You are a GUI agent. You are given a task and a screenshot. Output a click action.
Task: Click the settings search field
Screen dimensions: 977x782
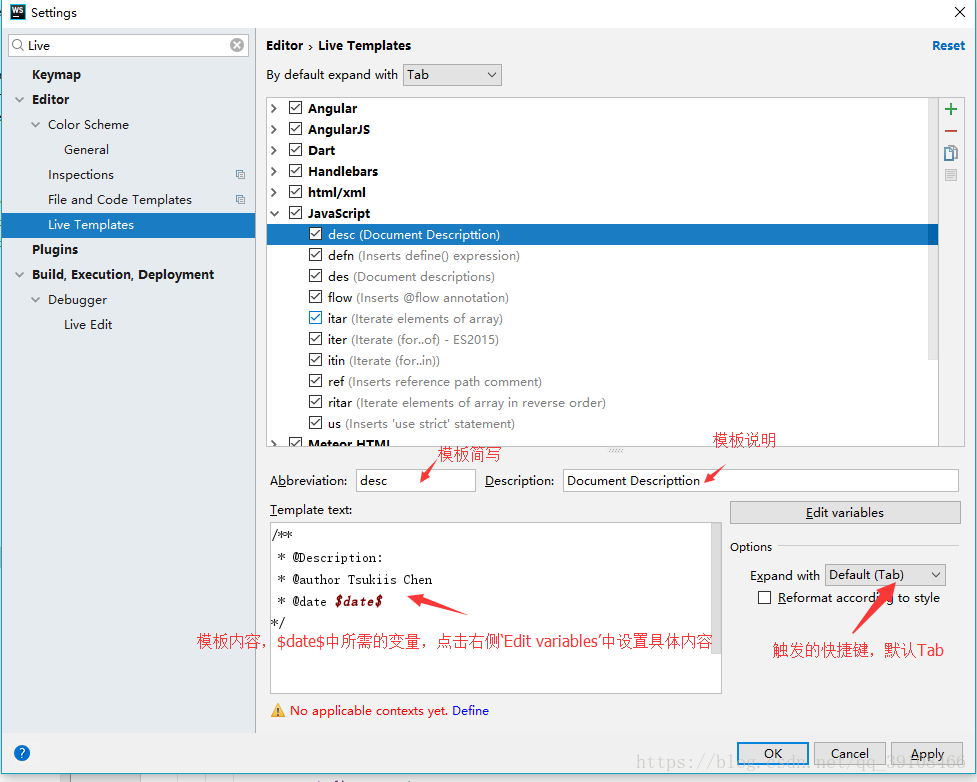128,45
